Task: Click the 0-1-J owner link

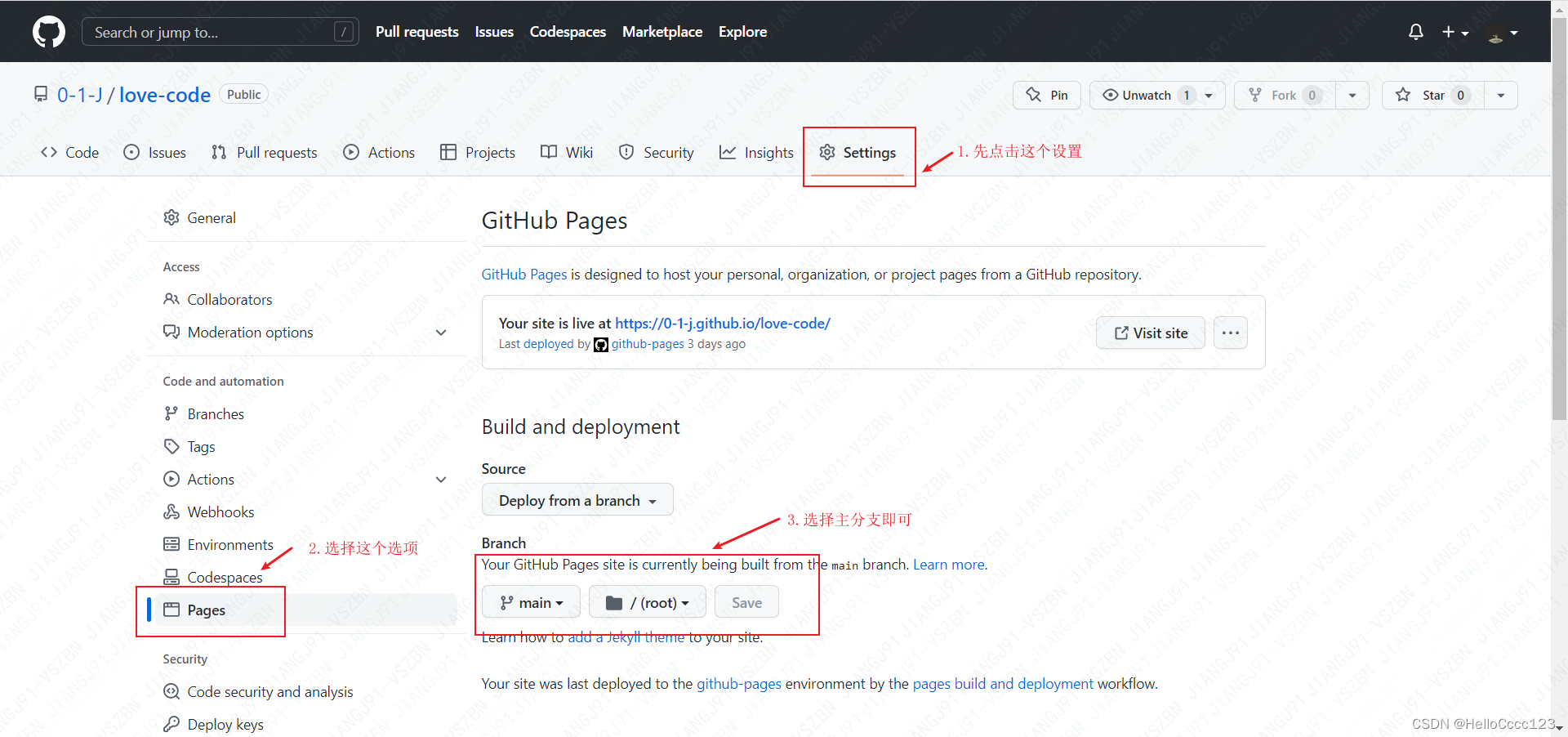Action: pyautogui.click(x=80, y=95)
